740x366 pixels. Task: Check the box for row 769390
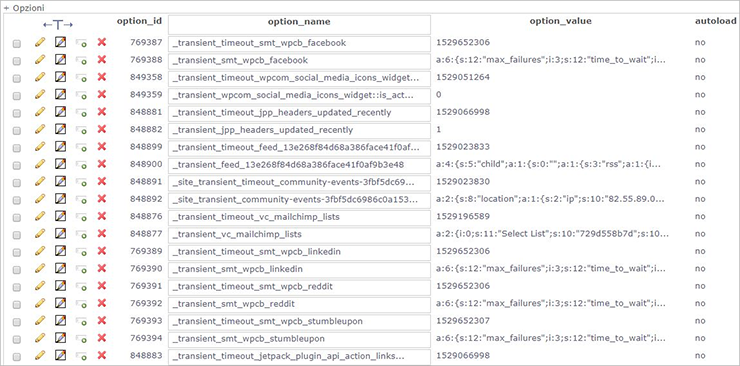pos(17,270)
